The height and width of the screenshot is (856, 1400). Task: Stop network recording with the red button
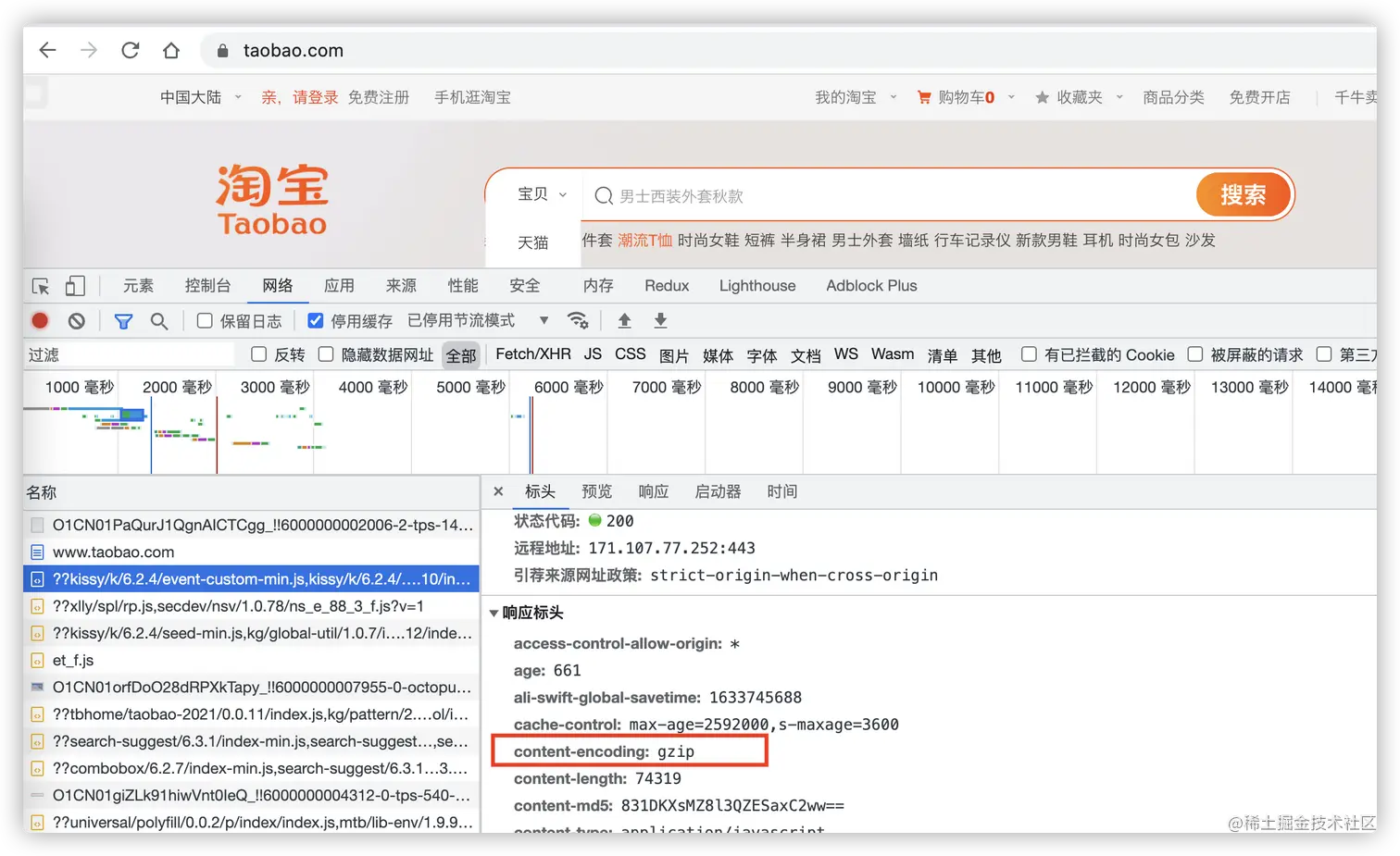pyautogui.click(x=40, y=320)
